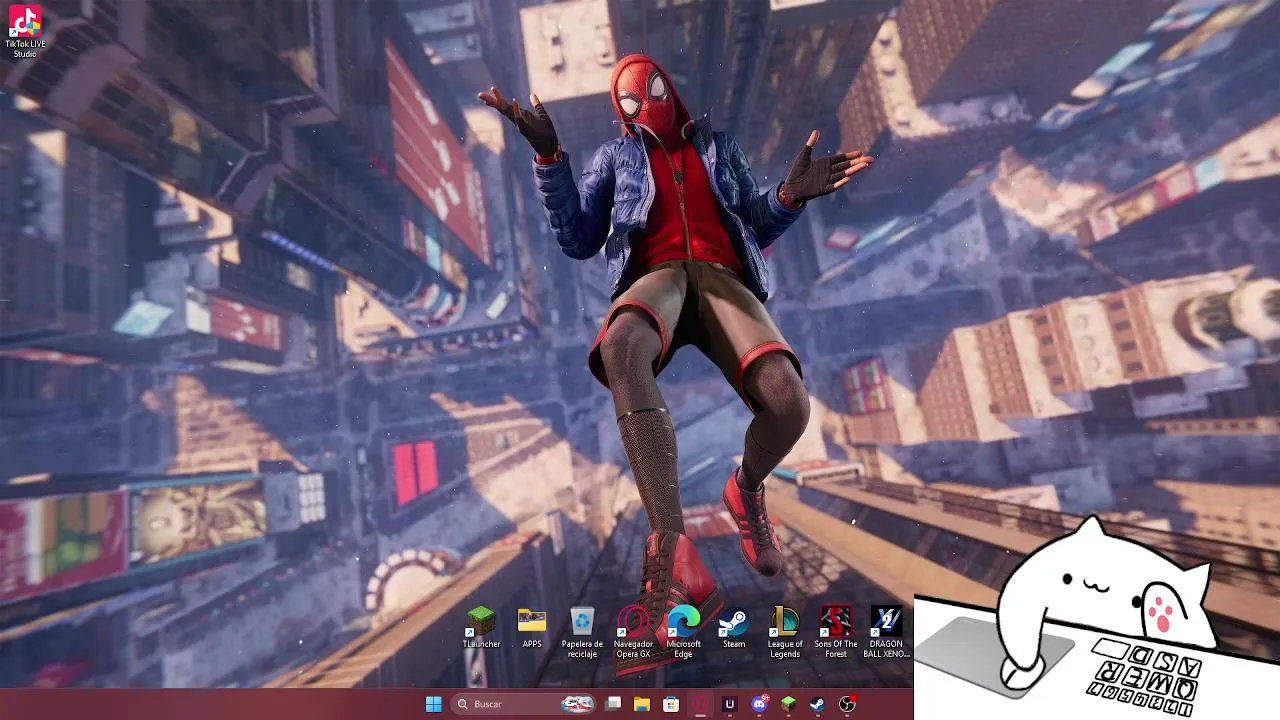Open Papelera de reciclaje icon

tap(582, 632)
